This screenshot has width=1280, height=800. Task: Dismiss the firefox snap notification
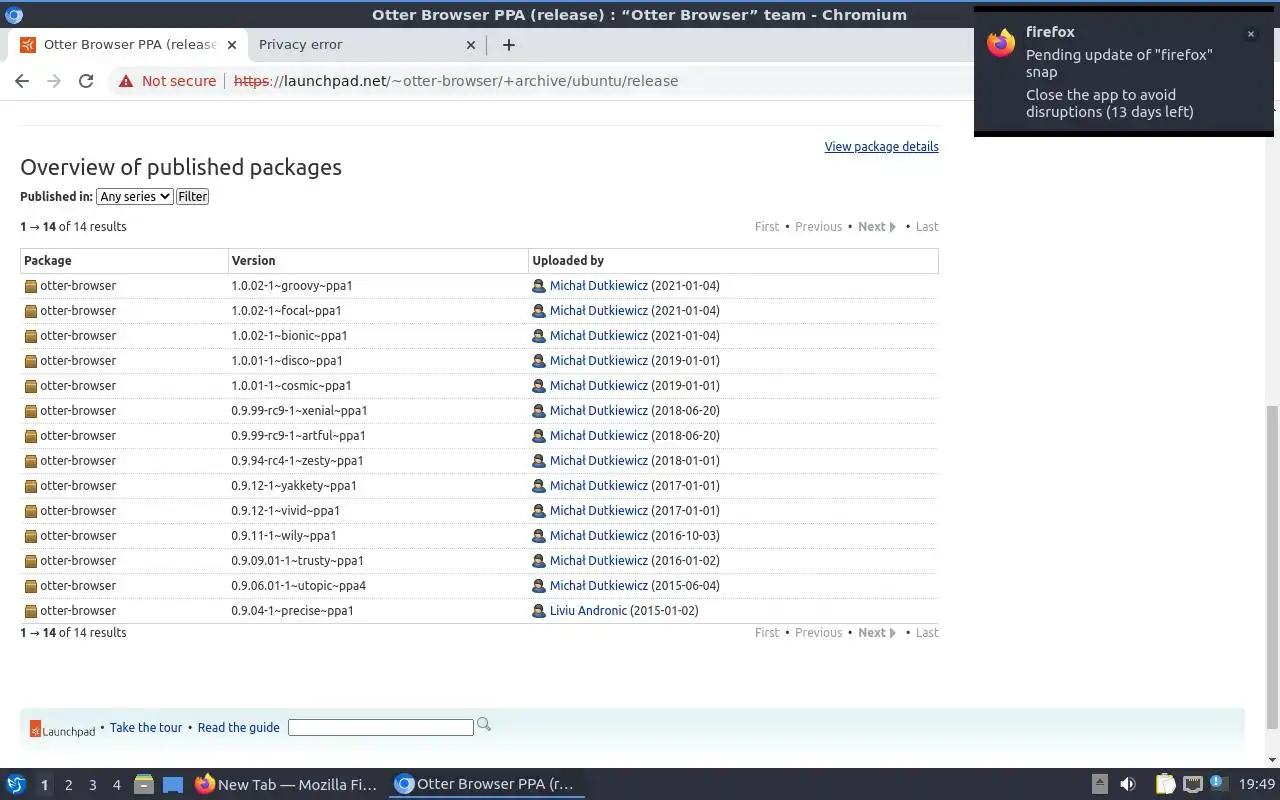click(x=1250, y=34)
